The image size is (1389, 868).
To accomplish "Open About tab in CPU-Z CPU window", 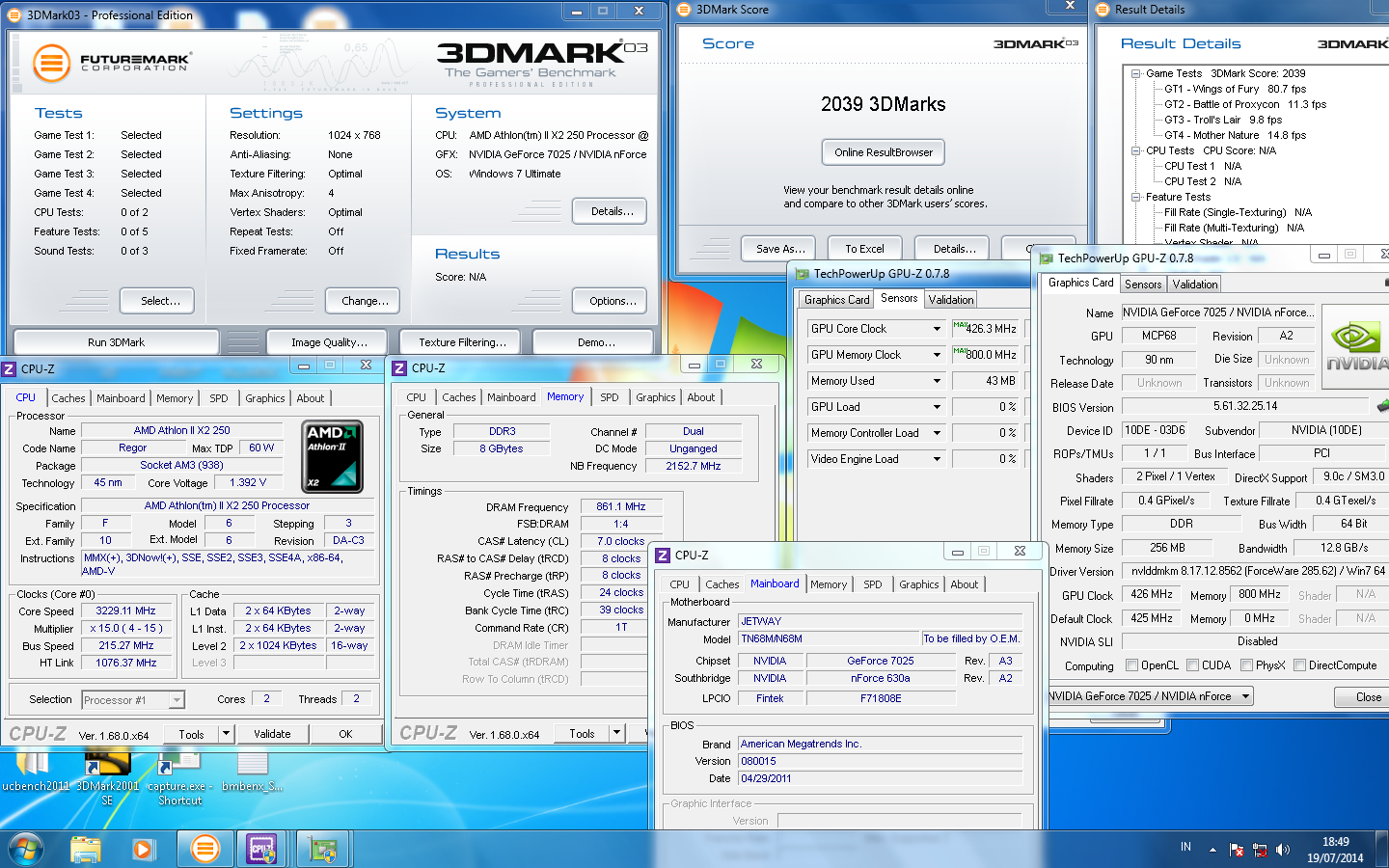I will tap(311, 398).
